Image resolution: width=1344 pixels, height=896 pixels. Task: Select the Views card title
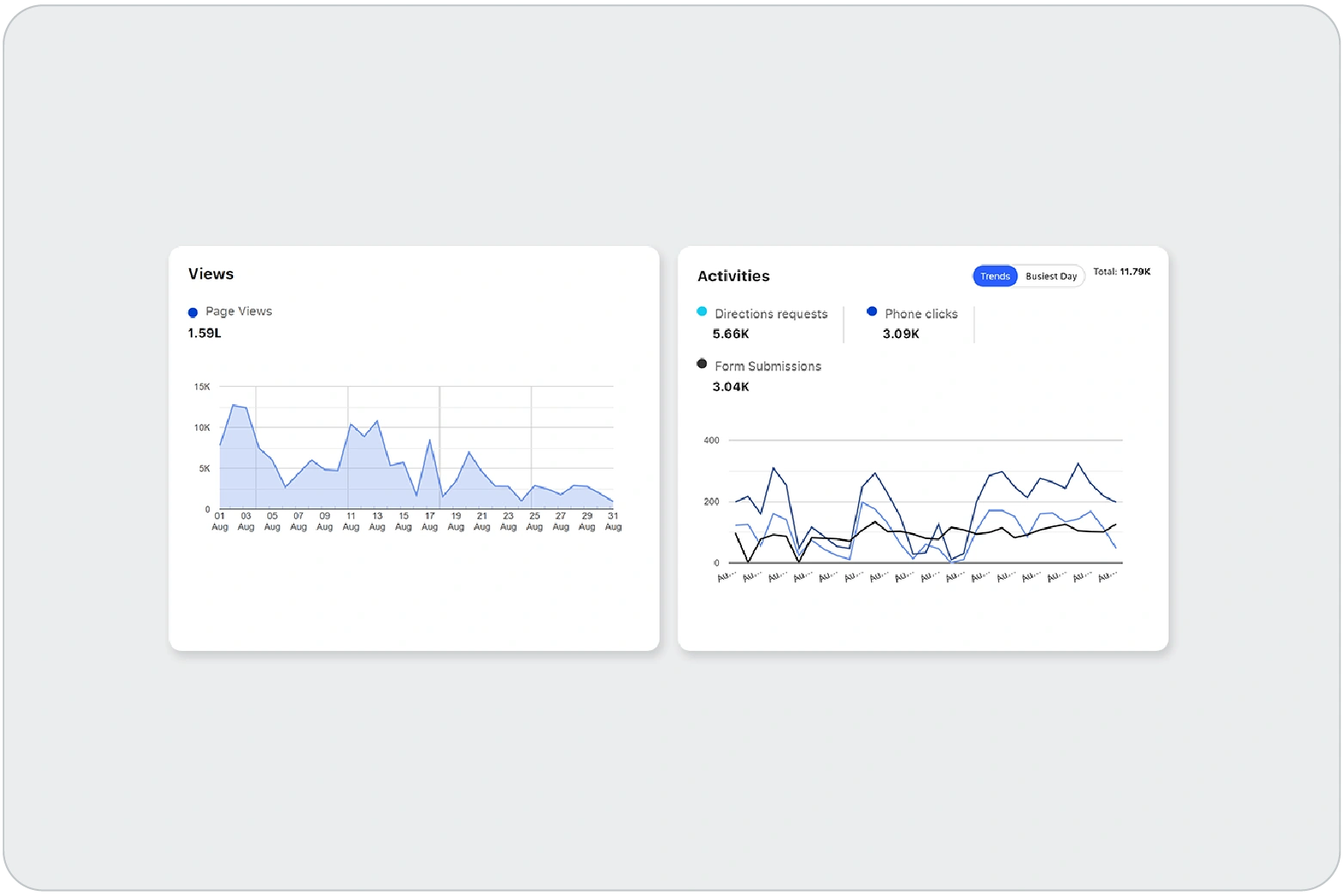[211, 274]
